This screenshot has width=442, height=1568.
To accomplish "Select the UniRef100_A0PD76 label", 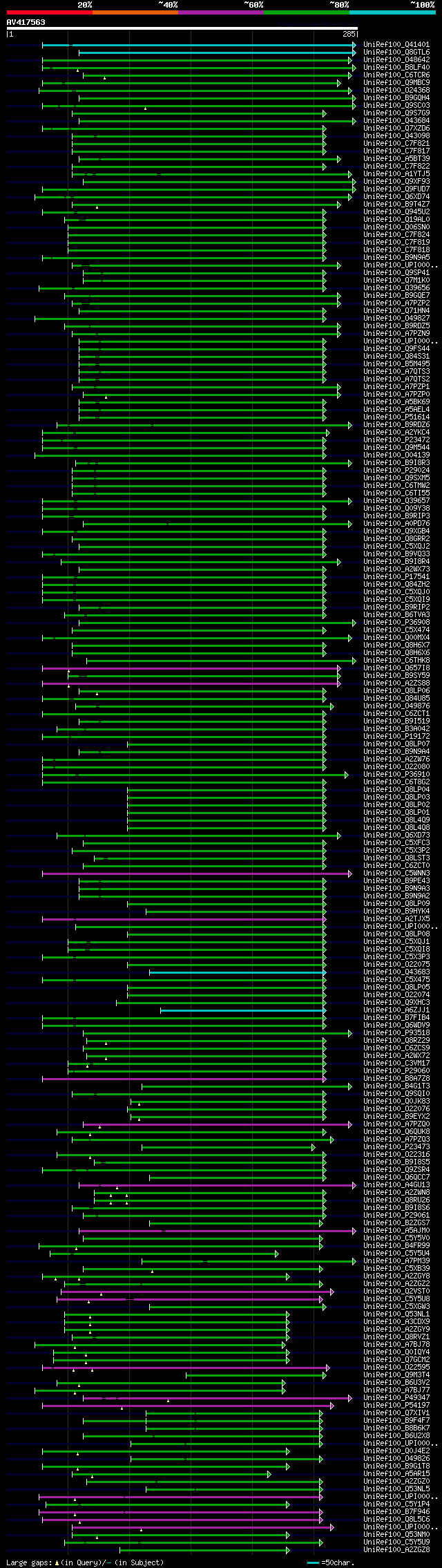I will [396, 524].
